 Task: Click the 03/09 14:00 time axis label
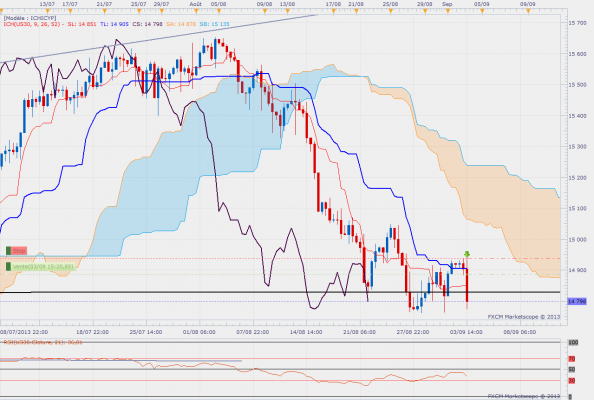point(466,332)
